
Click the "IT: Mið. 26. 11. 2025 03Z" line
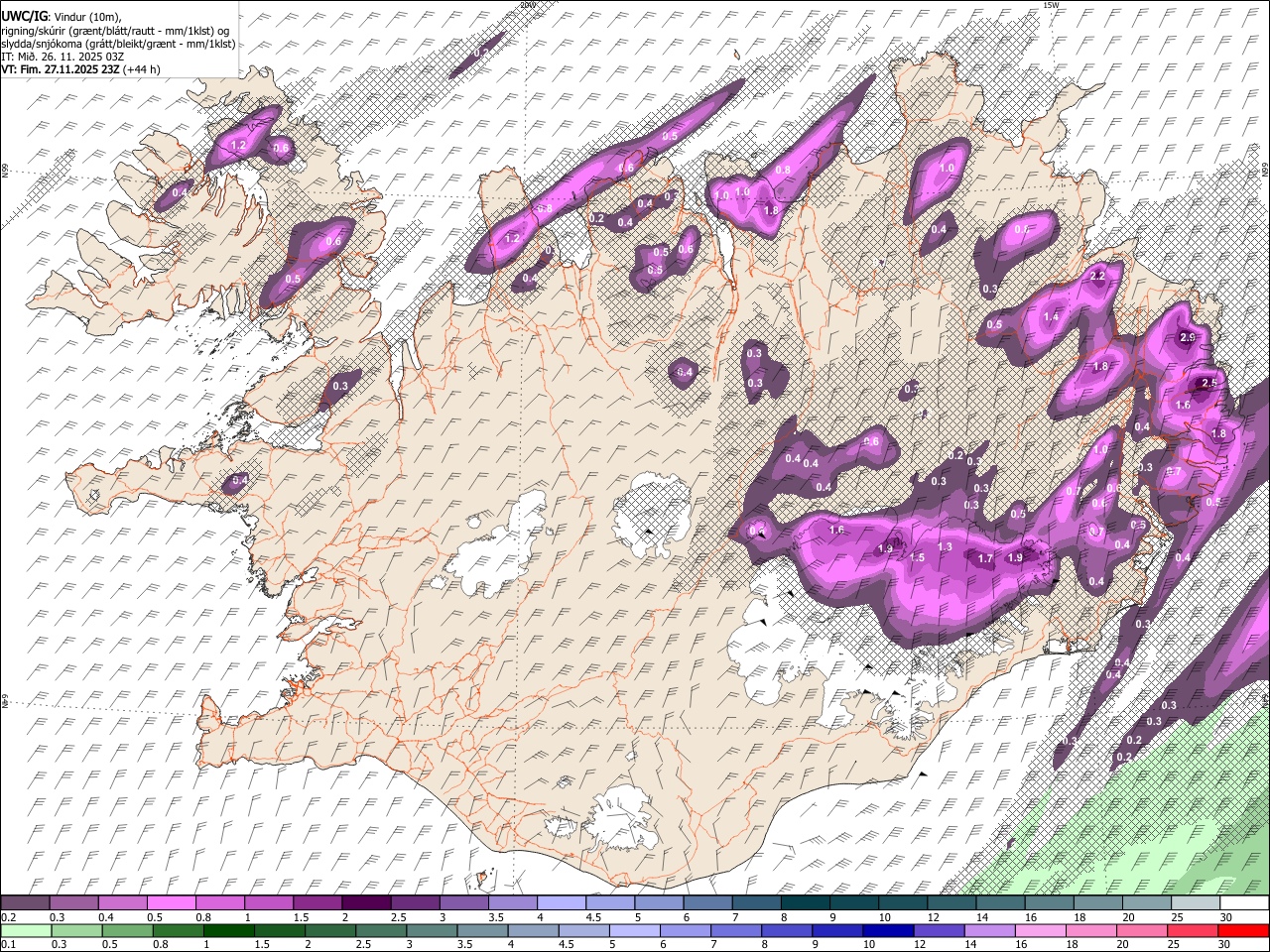63,57
